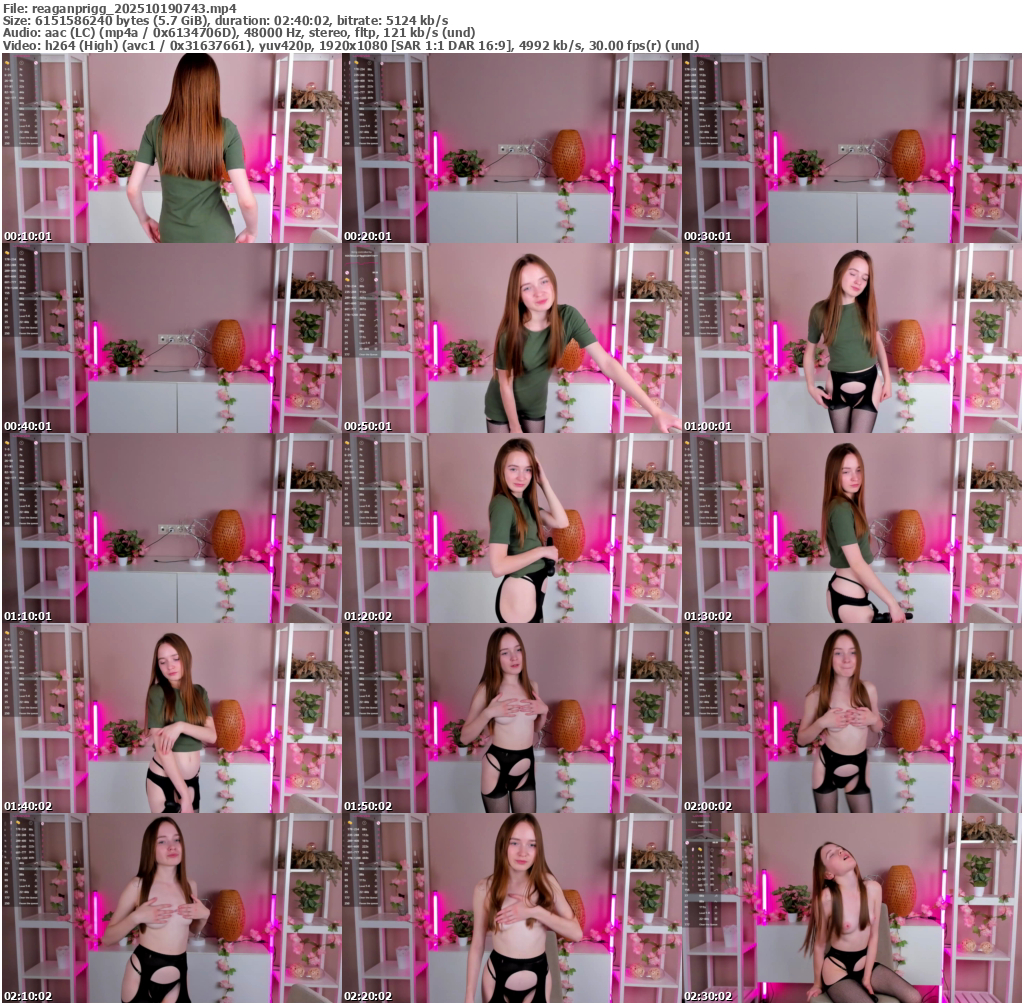Click the timestamp label 01:30:02
Image resolution: width=1024 pixels, height=1003 pixels.
(x=708, y=616)
